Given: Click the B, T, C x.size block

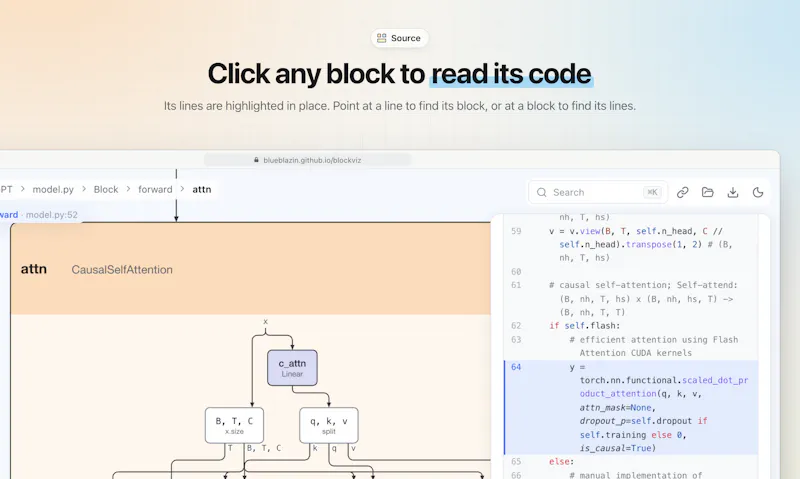Looking at the screenshot, I should 234,425.
